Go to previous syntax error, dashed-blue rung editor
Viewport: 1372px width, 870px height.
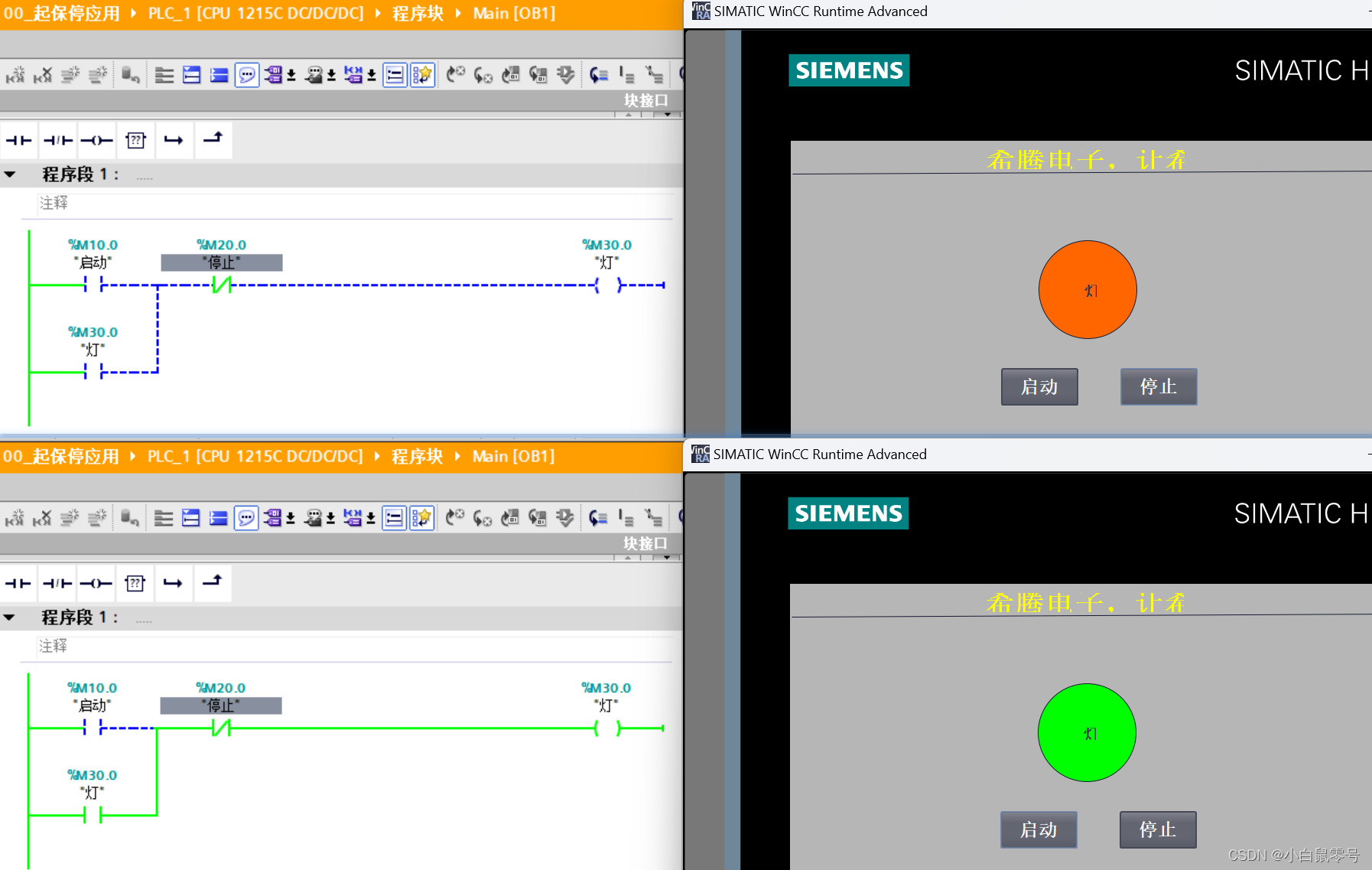point(456,75)
